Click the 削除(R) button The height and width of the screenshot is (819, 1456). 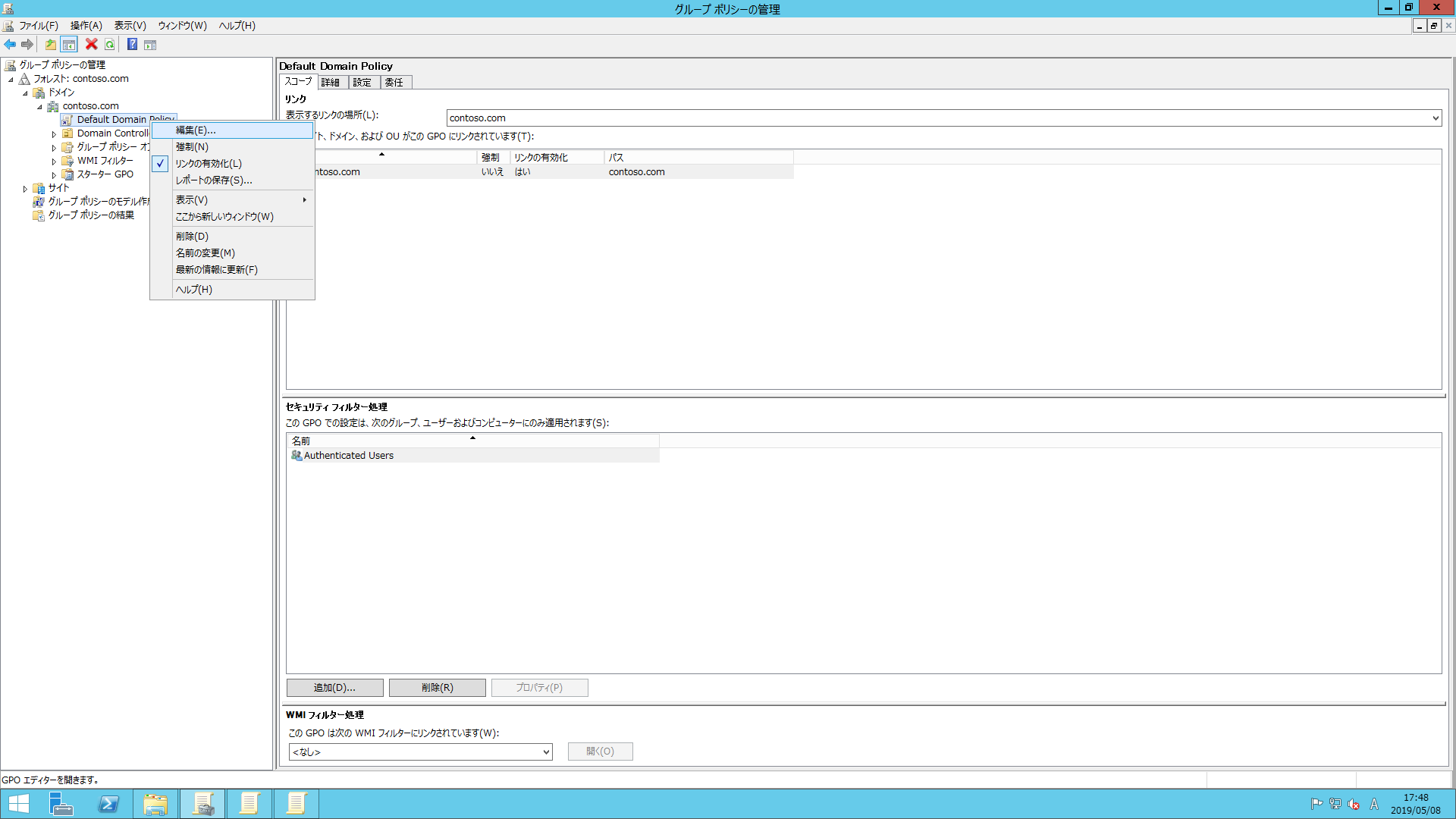(437, 688)
